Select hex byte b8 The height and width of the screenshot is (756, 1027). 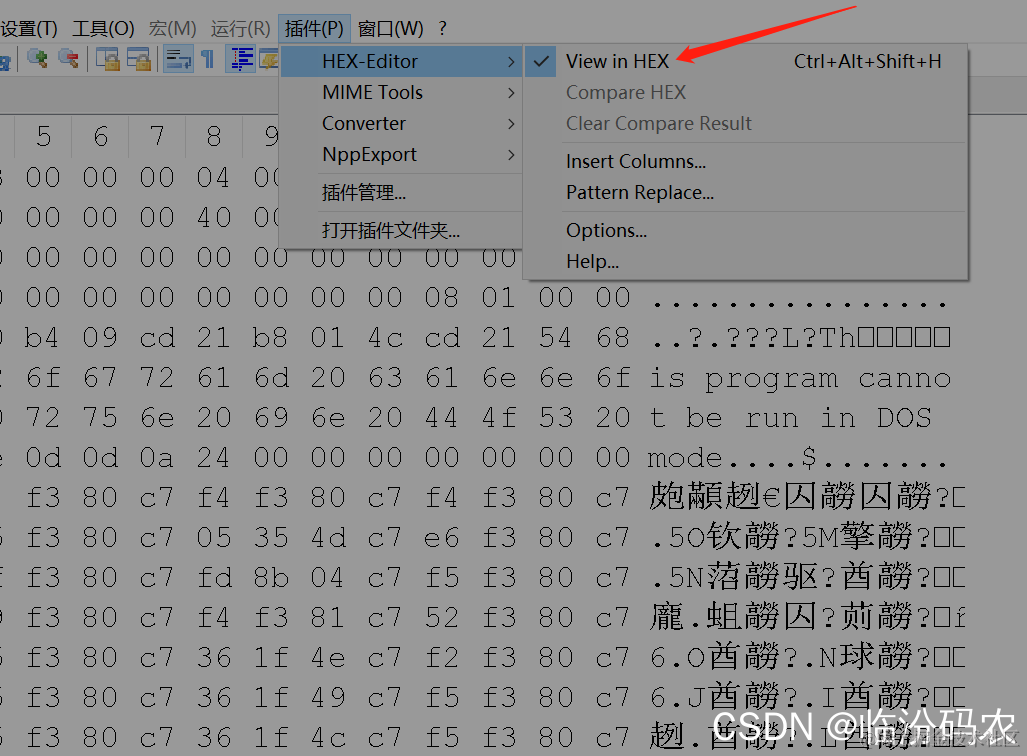point(270,338)
